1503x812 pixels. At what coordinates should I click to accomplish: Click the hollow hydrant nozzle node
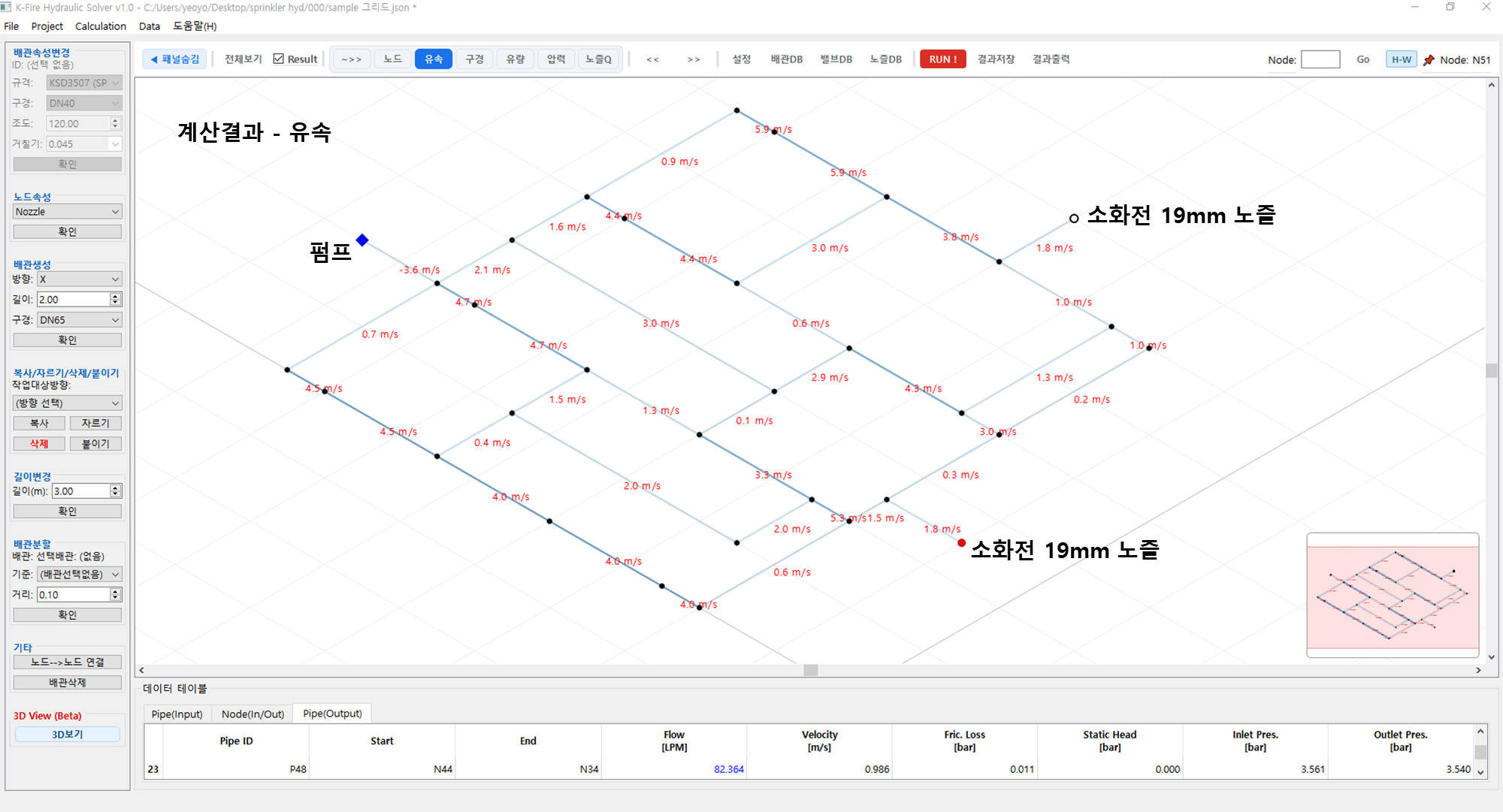[1074, 219]
